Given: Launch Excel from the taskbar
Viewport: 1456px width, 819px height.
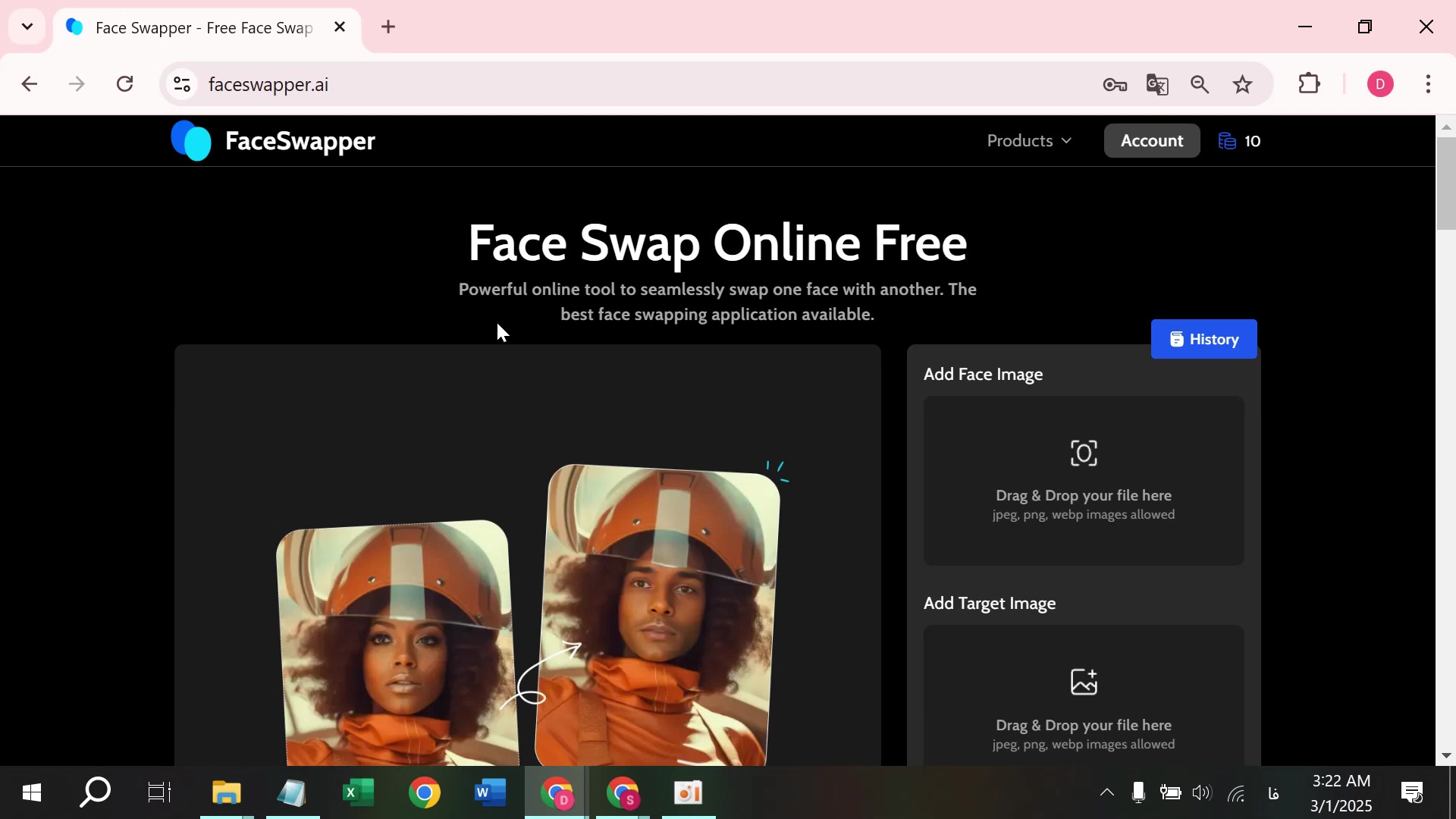Looking at the screenshot, I should click(x=358, y=793).
